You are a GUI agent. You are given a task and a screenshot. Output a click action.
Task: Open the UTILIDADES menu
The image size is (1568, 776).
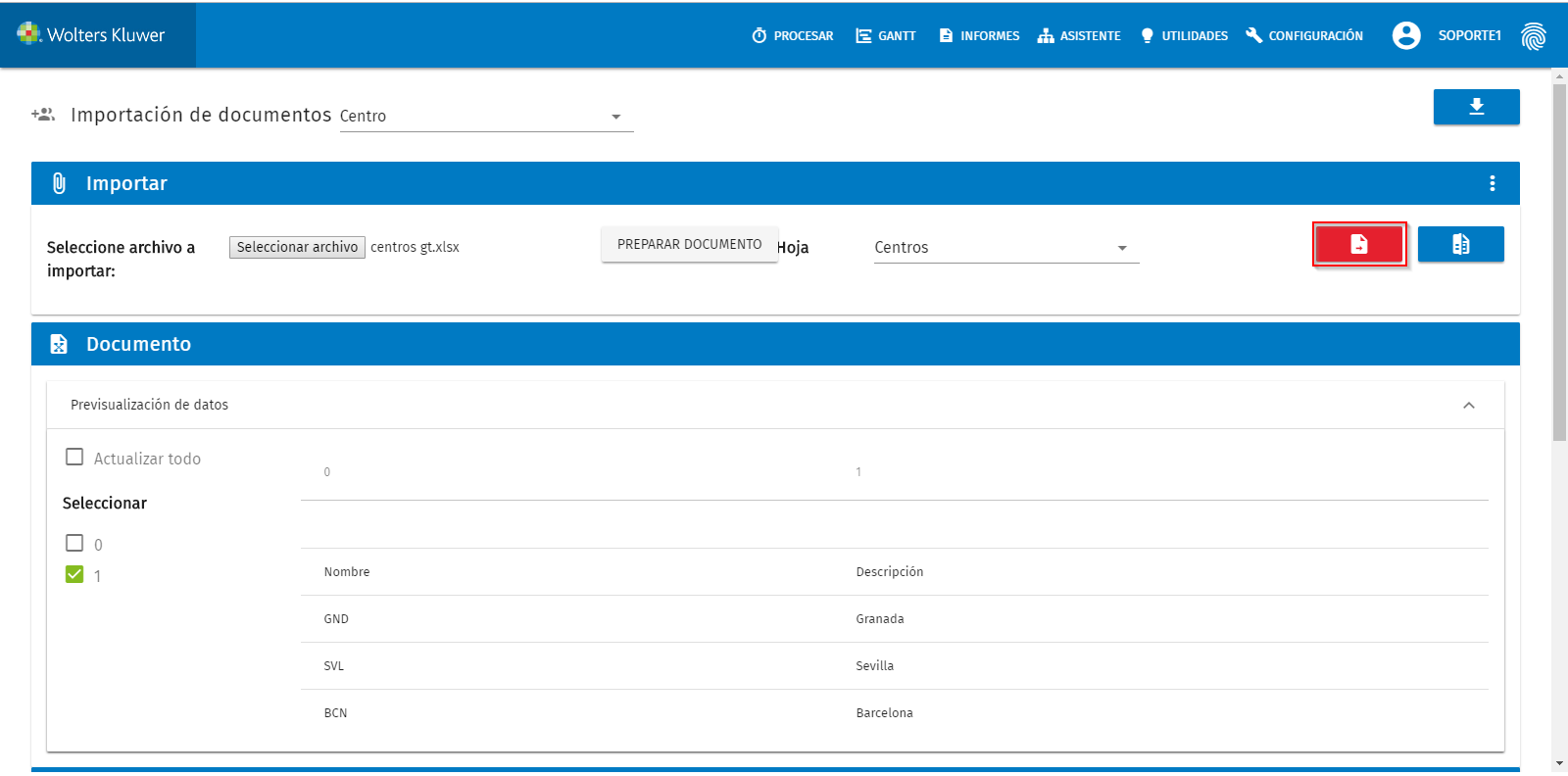1183,36
